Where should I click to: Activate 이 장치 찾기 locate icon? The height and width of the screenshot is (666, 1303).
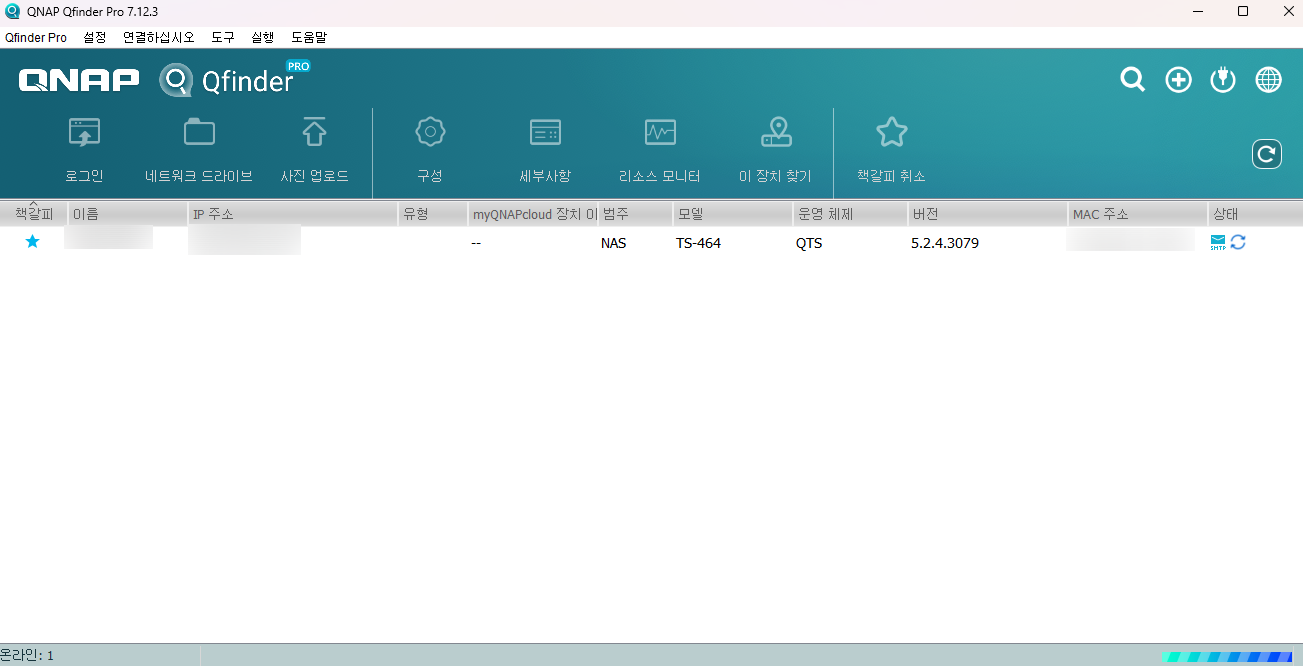(776, 132)
